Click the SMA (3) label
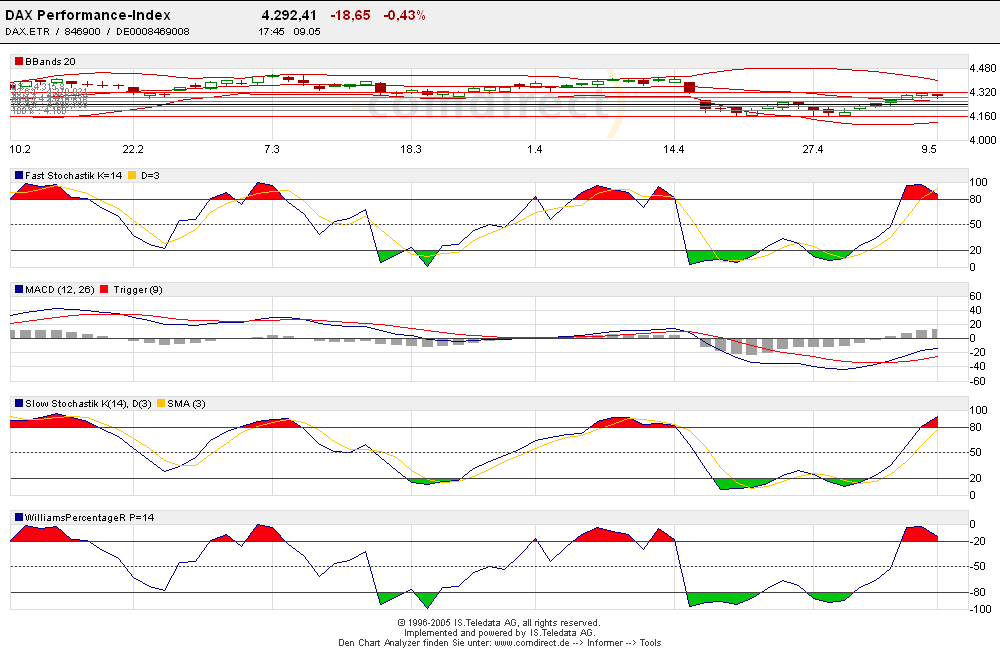Image resolution: width=1000 pixels, height=648 pixels. coord(186,404)
